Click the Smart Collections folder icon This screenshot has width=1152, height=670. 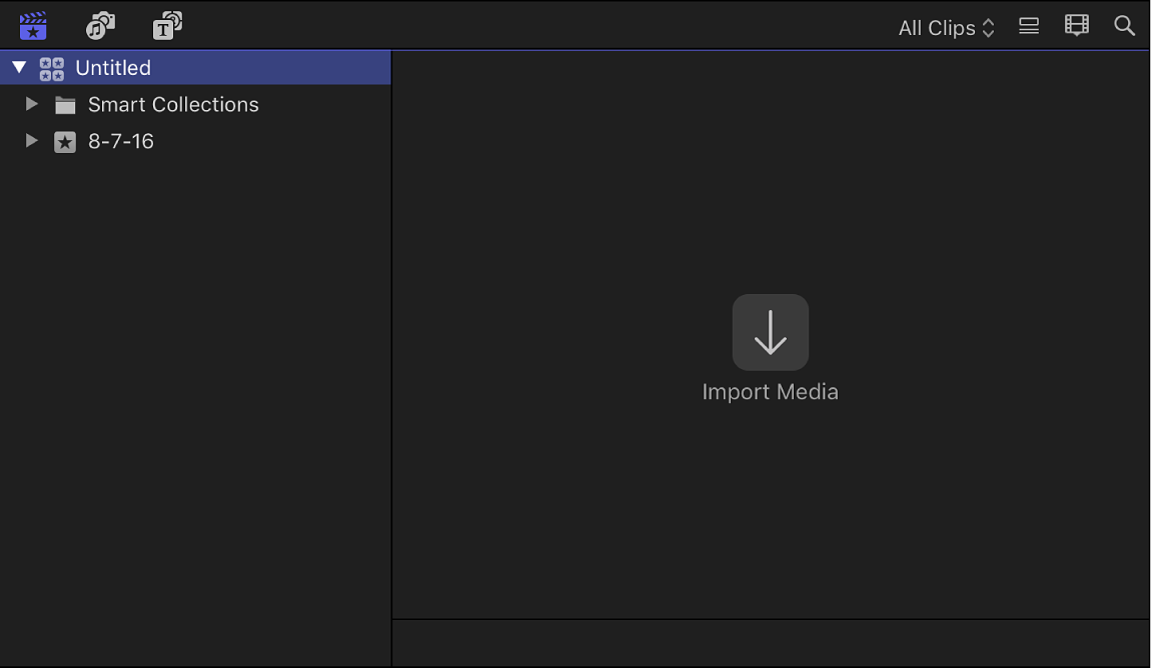point(66,105)
